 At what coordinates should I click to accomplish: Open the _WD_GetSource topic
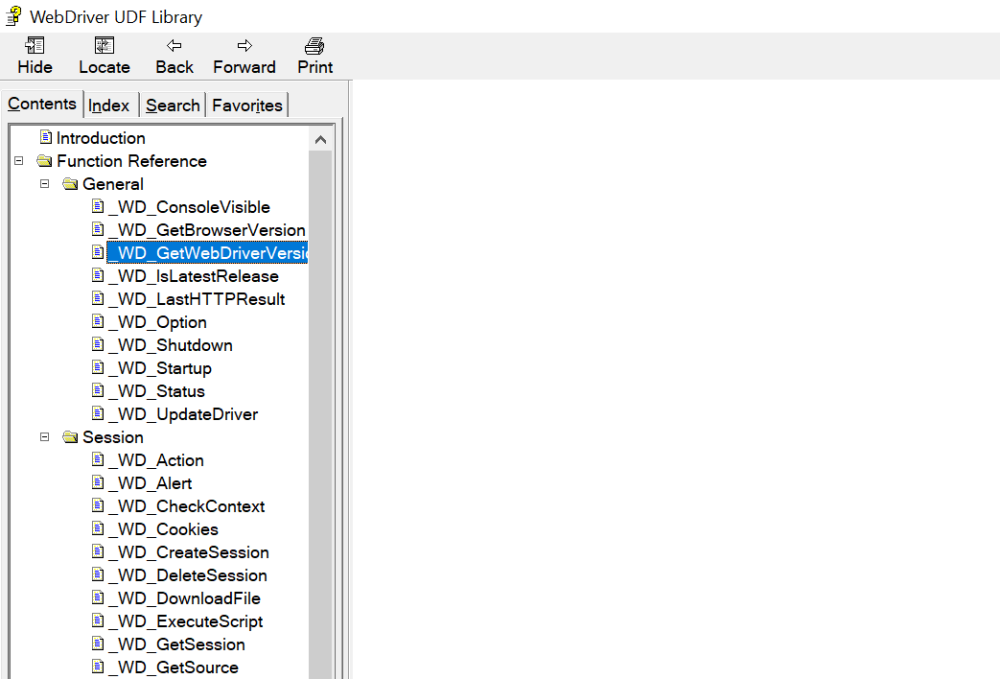coord(173,667)
